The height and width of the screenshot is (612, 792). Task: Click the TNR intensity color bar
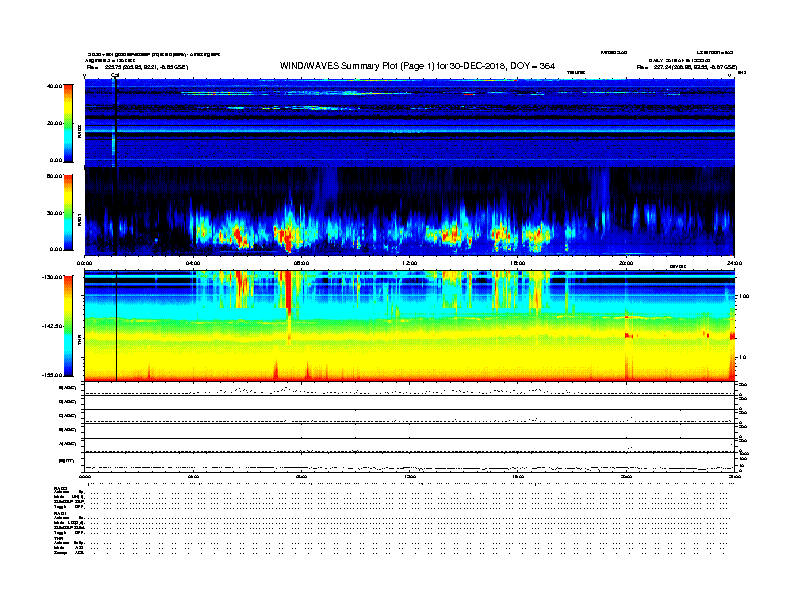point(68,326)
